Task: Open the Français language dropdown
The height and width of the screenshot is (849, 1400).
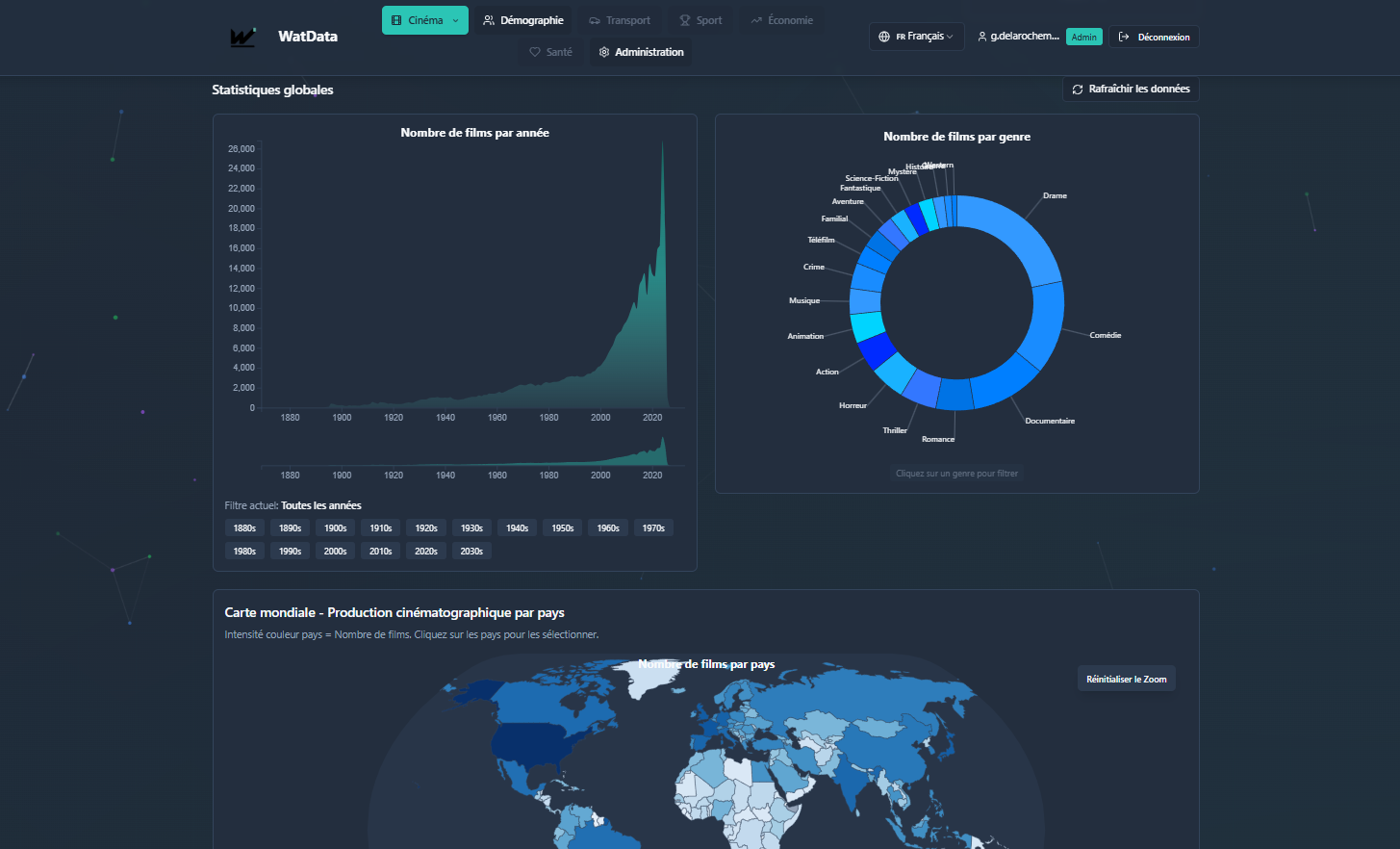Action: point(916,37)
